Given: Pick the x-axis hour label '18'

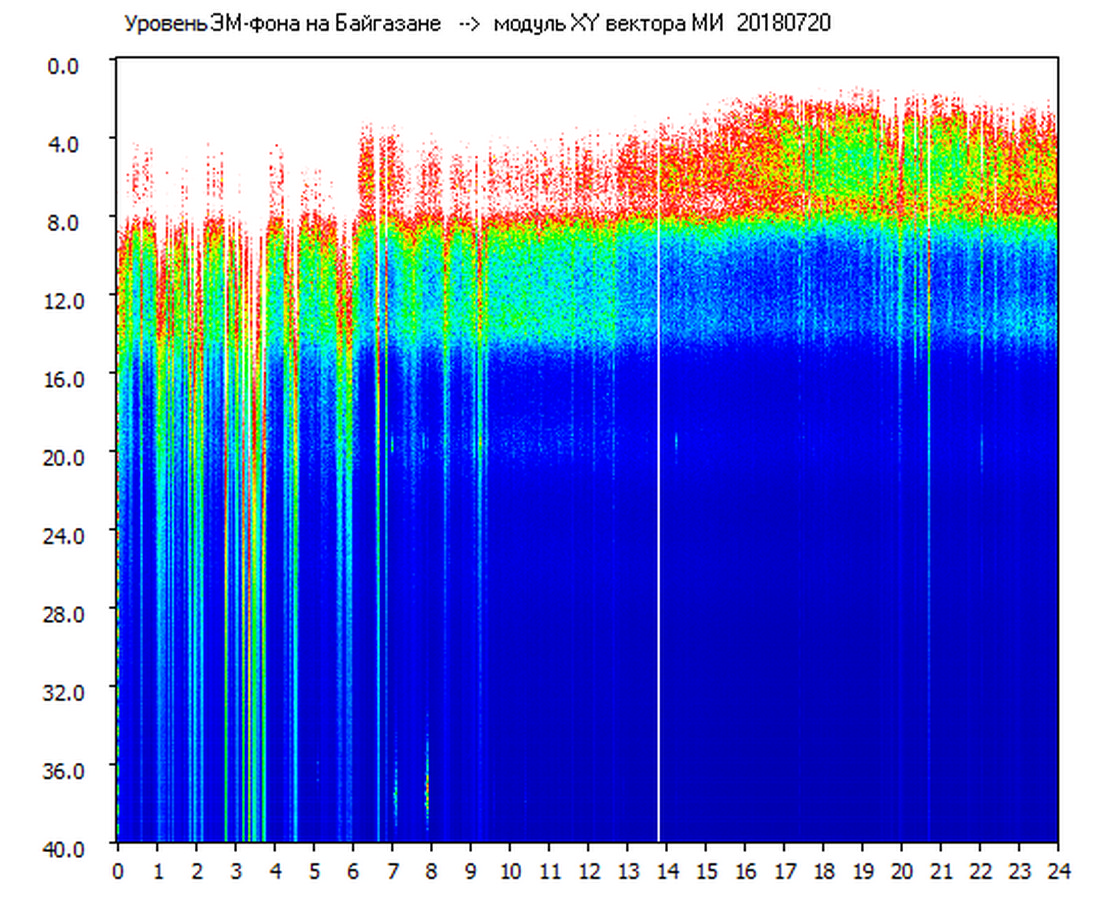Looking at the screenshot, I should 823,870.
